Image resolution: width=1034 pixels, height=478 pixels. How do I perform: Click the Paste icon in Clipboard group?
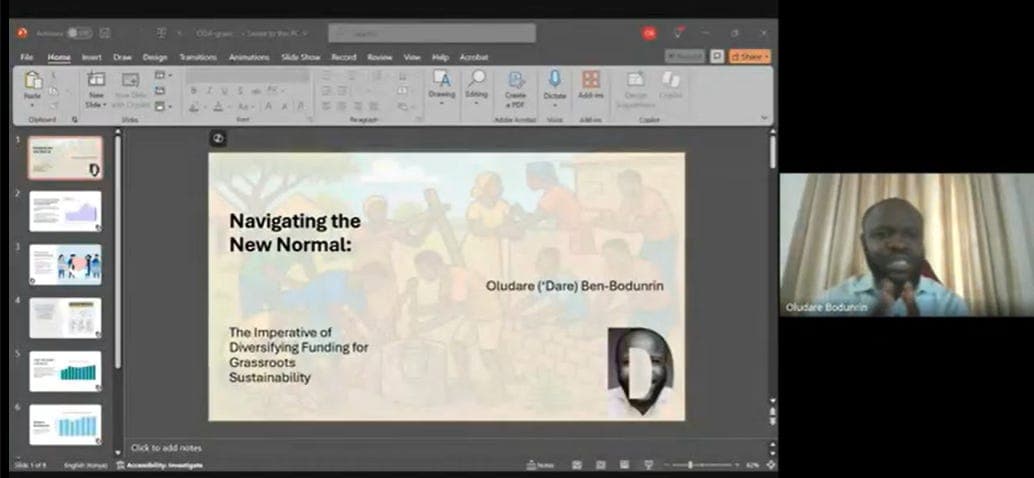33,81
